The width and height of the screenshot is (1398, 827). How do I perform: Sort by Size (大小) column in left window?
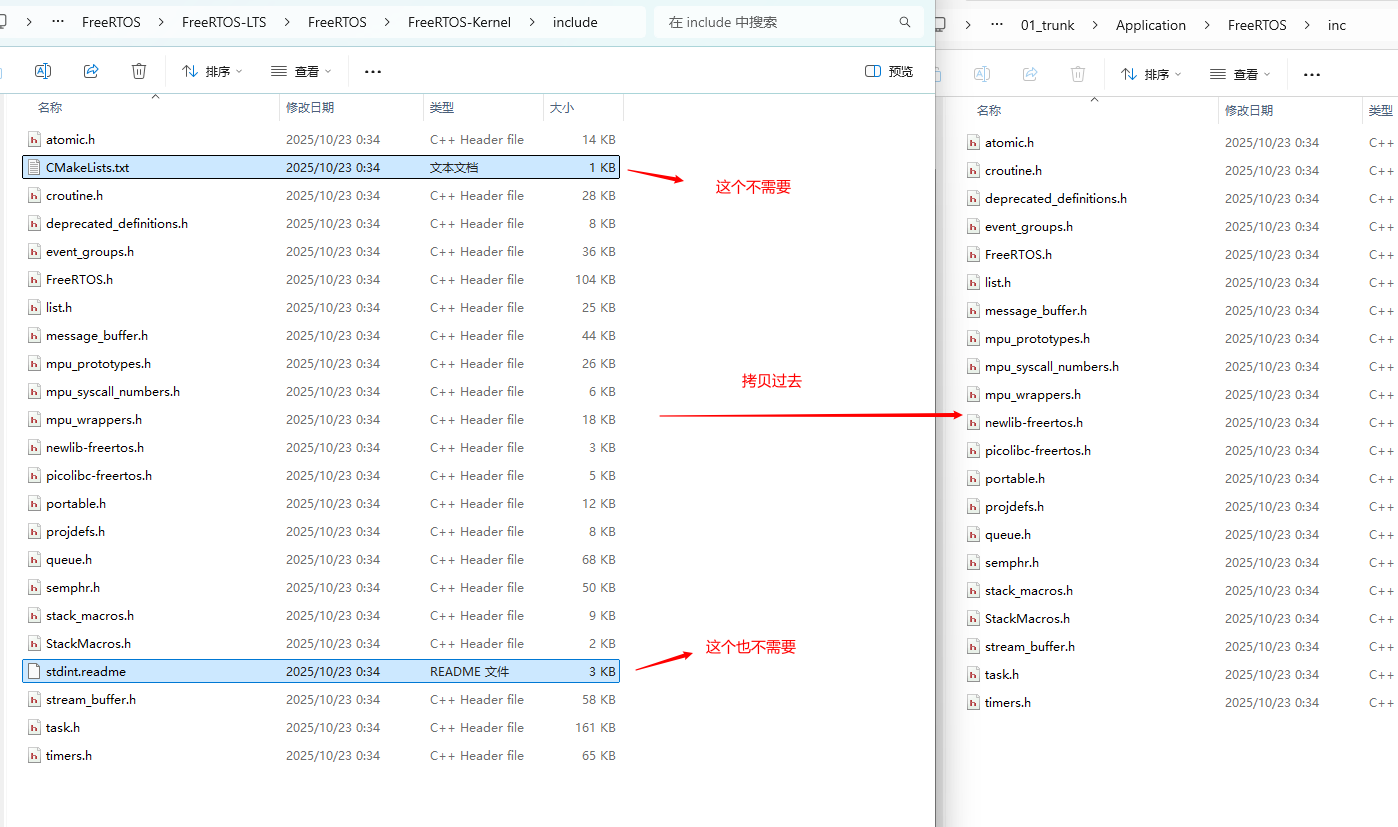click(x=562, y=107)
